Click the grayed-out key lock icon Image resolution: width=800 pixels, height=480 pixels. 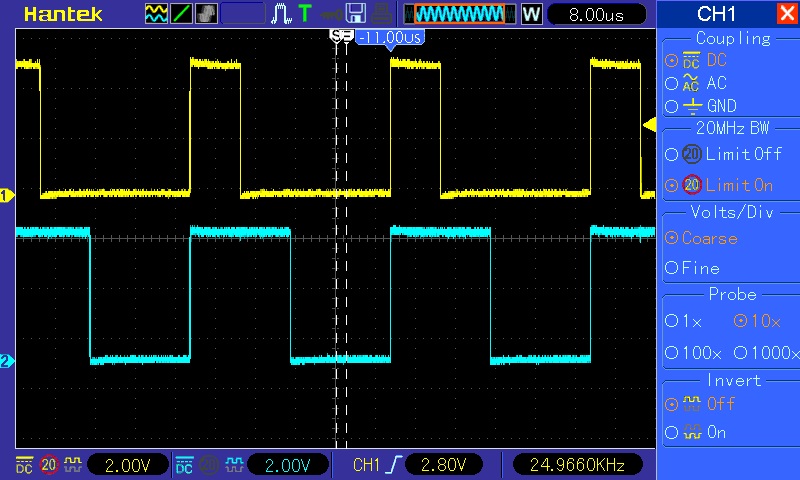pos(332,14)
